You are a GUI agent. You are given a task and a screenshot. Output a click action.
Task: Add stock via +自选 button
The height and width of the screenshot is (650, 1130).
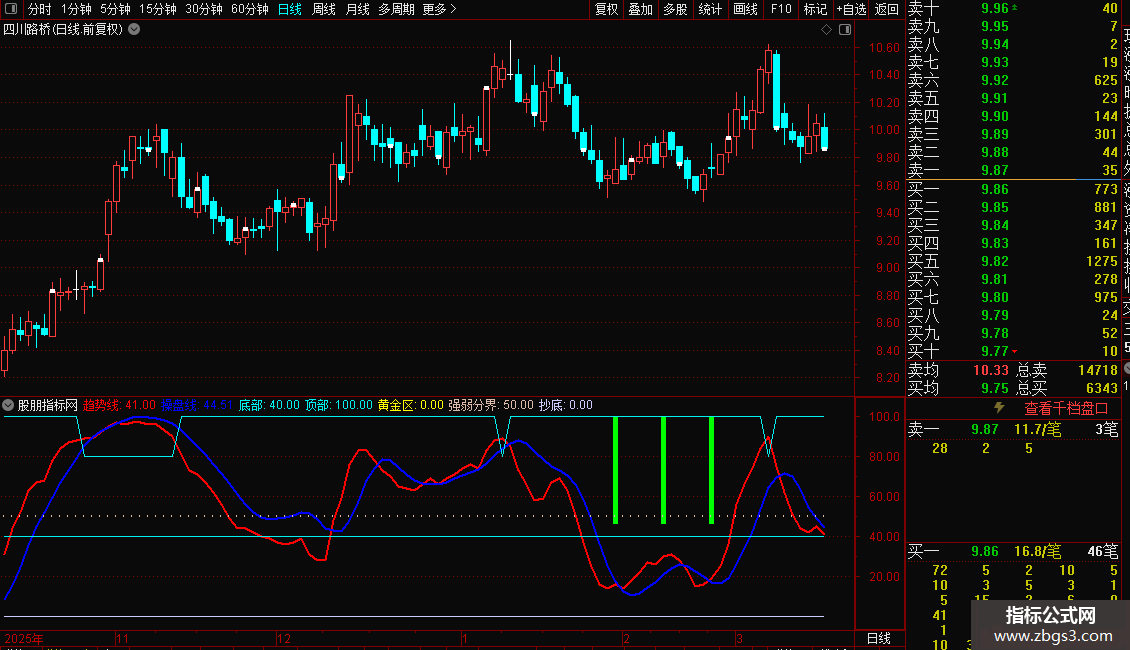pos(851,9)
